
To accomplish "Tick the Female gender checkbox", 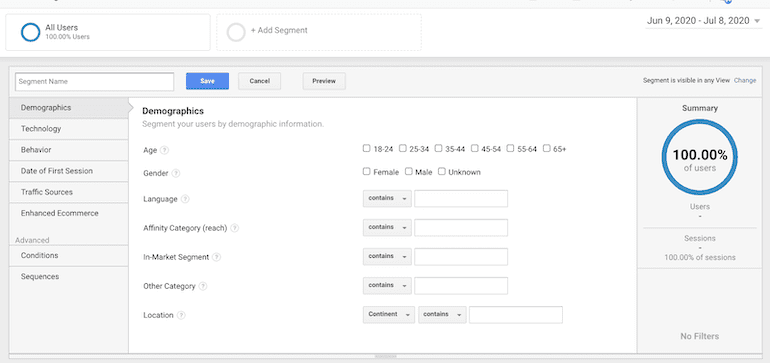I will coord(366,171).
